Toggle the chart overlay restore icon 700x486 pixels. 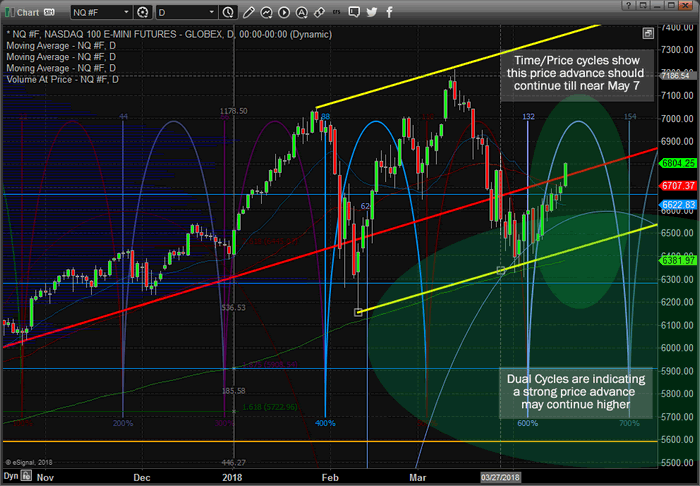[x=648, y=33]
